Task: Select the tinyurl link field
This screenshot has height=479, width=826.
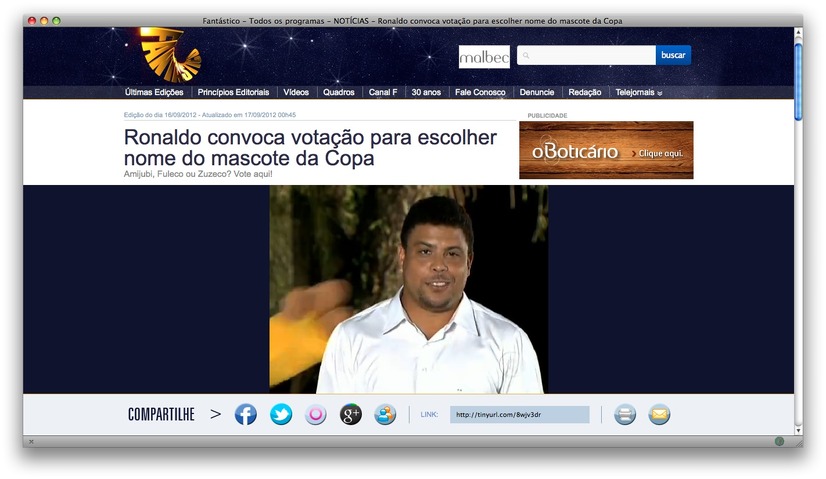Action: coord(519,415)
